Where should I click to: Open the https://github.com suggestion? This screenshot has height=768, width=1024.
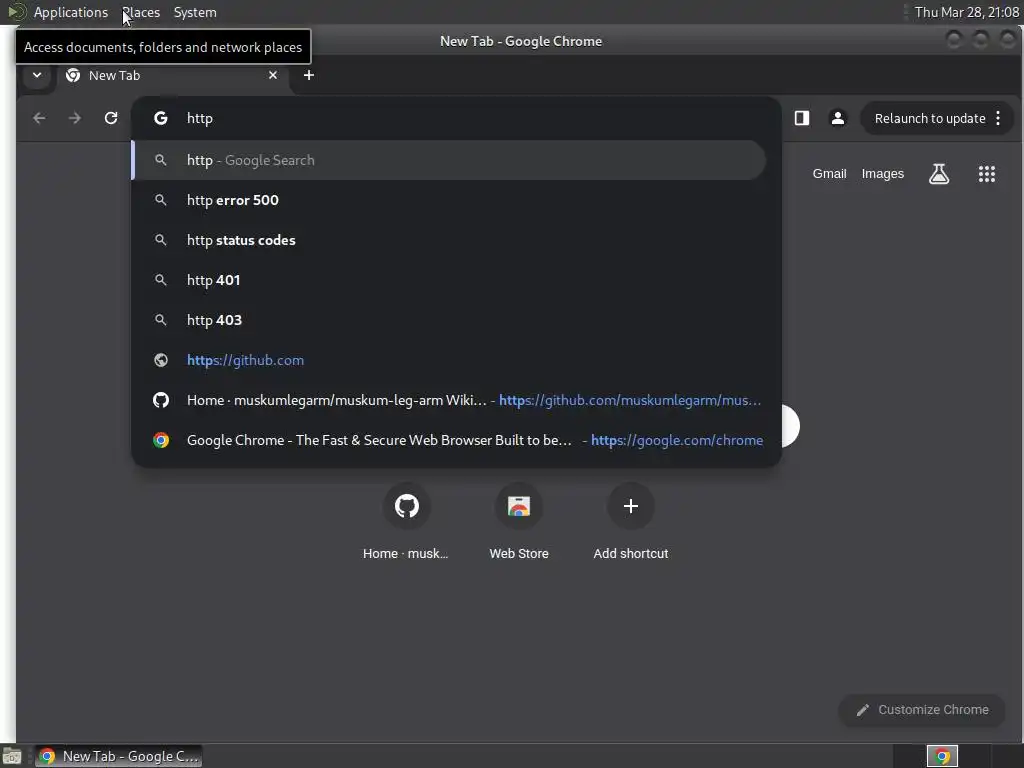click(x=449, y=360)
